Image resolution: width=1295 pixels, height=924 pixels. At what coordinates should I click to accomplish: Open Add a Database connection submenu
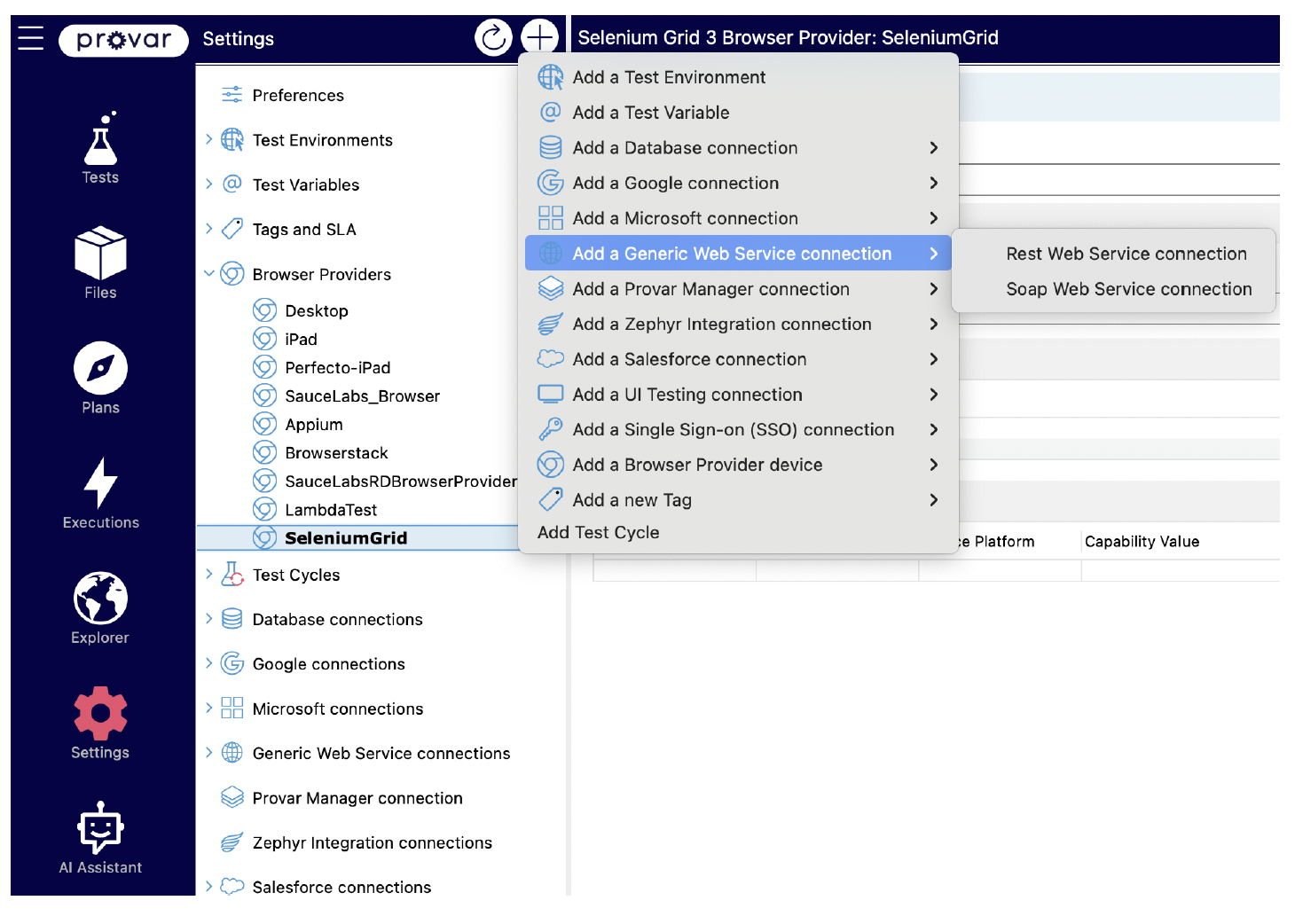pos(738,148)
